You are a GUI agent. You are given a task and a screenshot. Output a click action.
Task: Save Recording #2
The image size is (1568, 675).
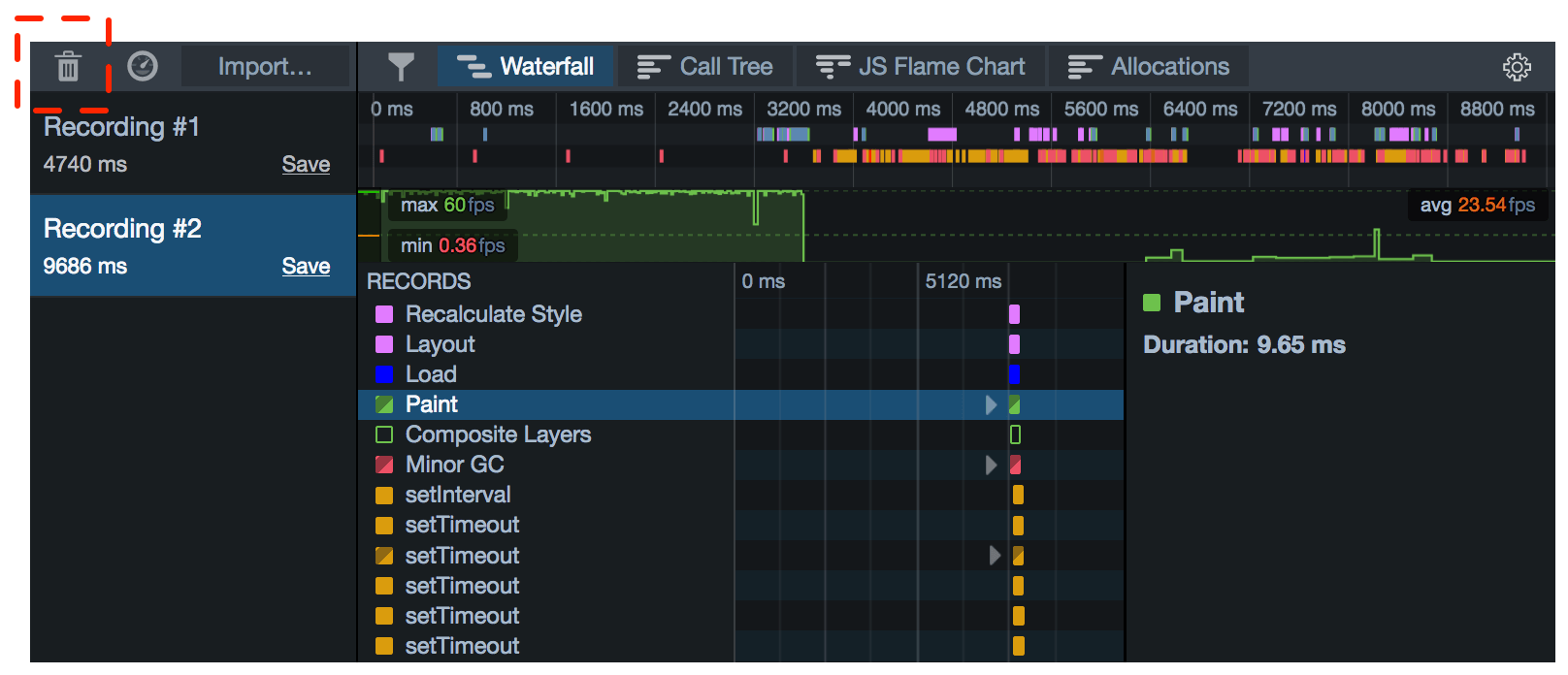(306, 267)
